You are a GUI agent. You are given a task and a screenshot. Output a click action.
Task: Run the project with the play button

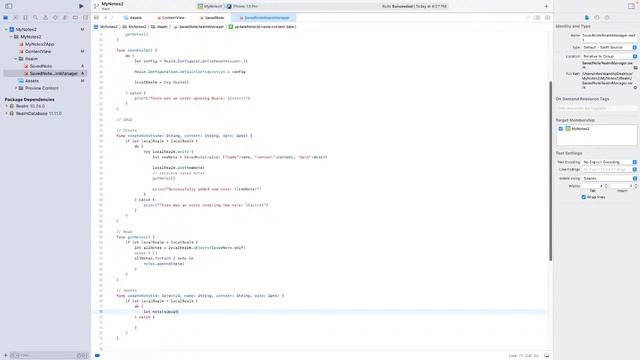coord(81,6)
